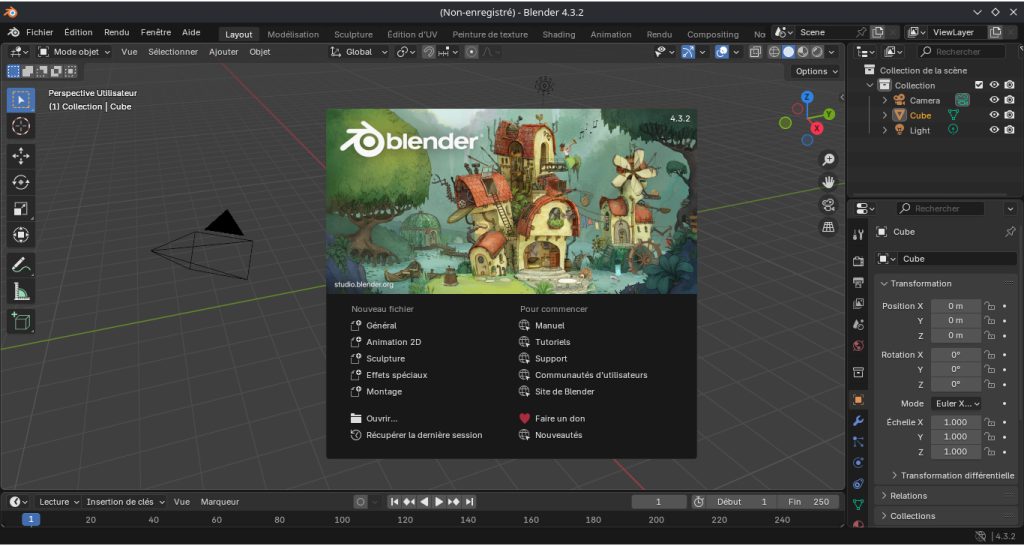Select the Rotate tool
The width and height of the screenshot is (1024, 546).
pyautogui.click(x=21, y=182)
